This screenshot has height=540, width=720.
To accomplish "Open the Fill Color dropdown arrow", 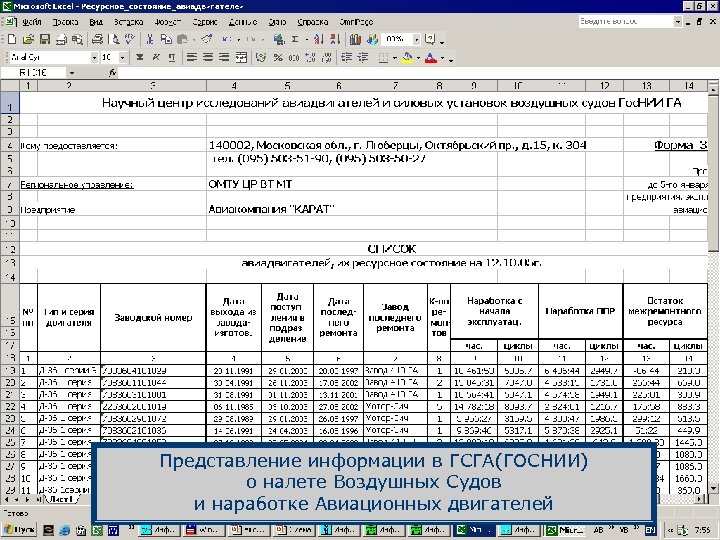I will tap(418, 58).
